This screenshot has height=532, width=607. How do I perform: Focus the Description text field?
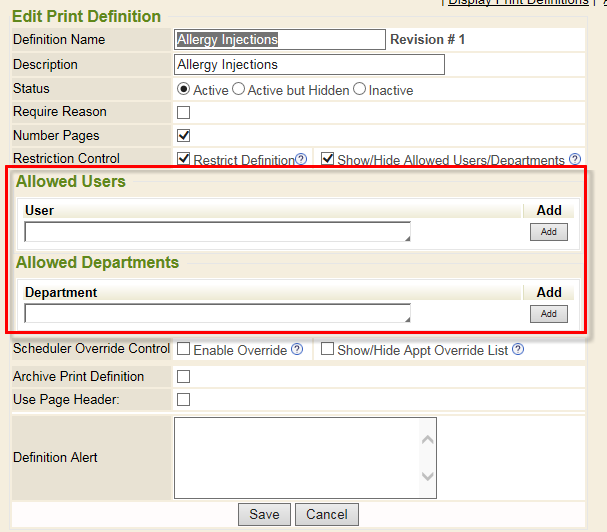point(309,65)
